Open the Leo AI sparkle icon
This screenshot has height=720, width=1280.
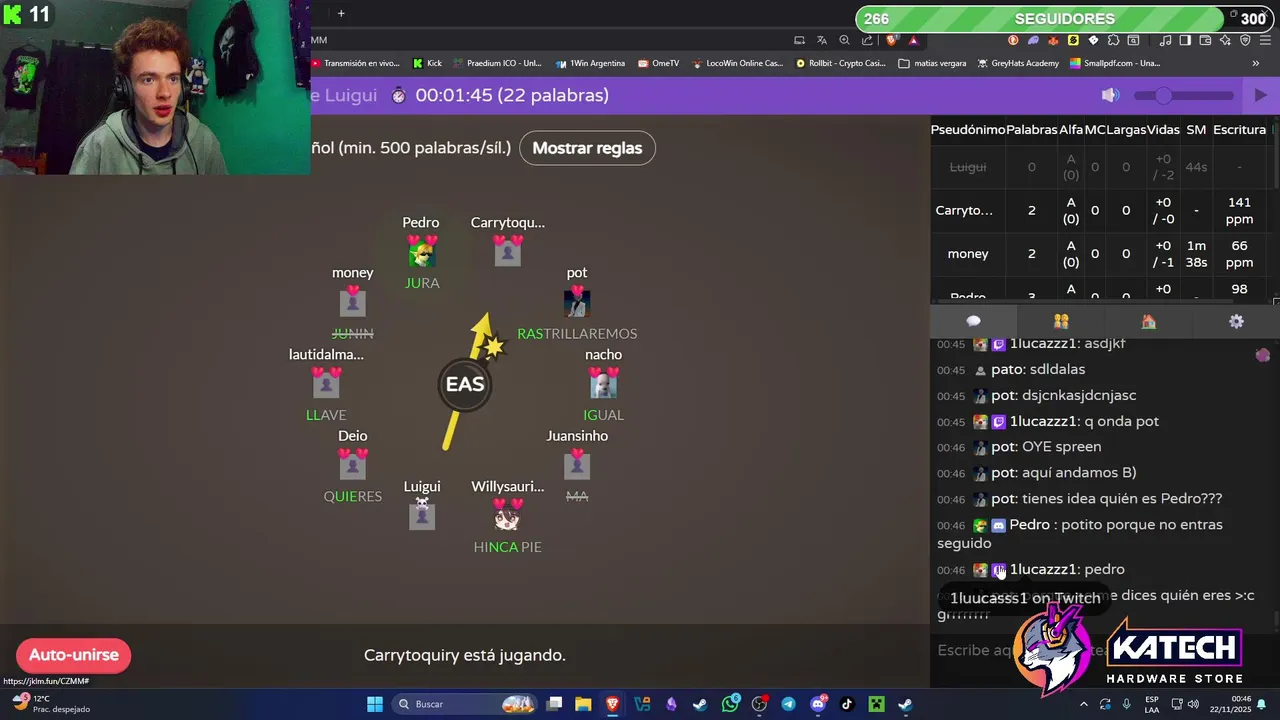pos(1225,40)
